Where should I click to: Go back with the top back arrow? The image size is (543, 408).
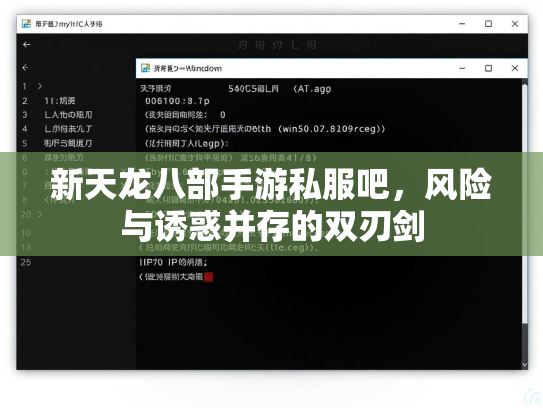[x=26, y=45]
